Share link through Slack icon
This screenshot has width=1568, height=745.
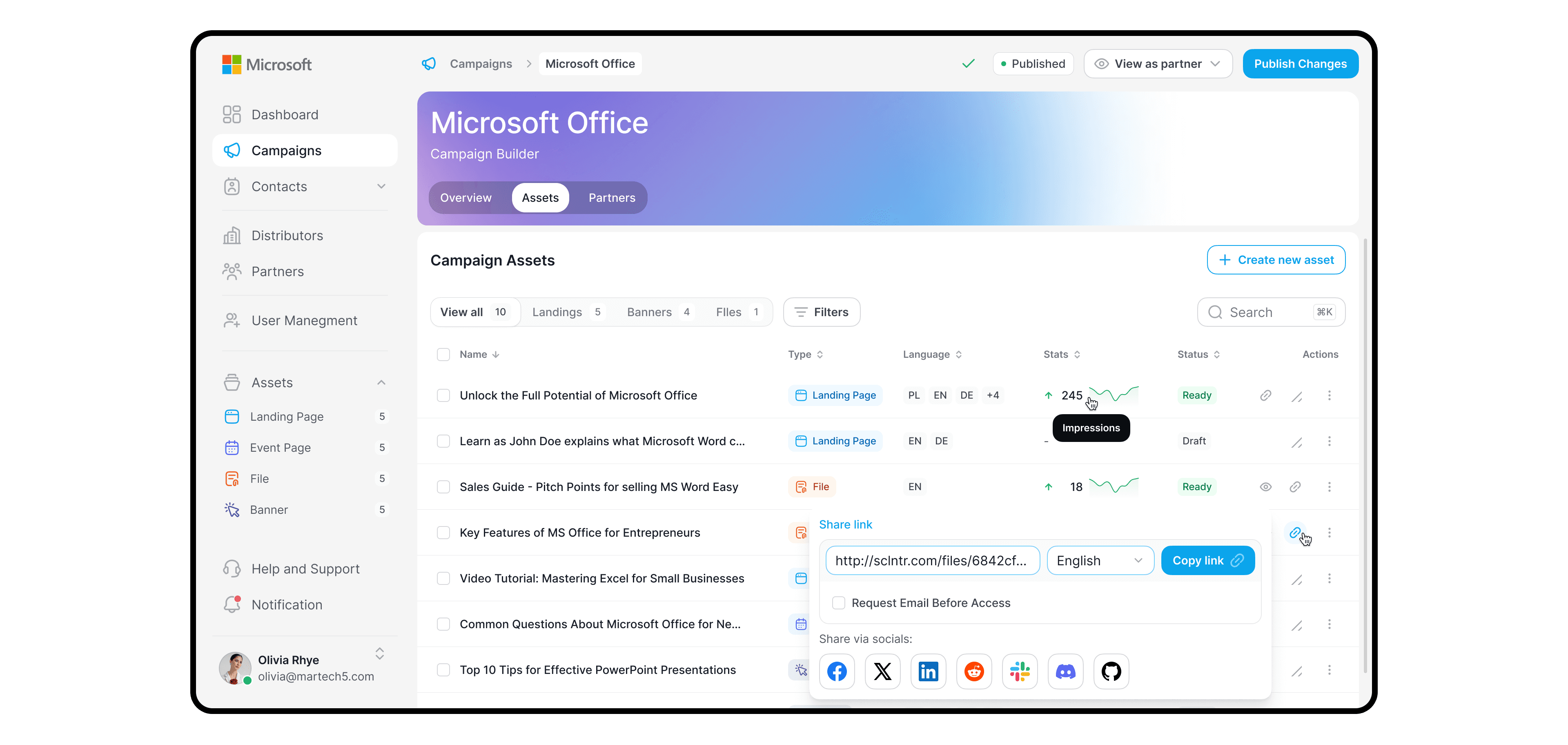1020,671
